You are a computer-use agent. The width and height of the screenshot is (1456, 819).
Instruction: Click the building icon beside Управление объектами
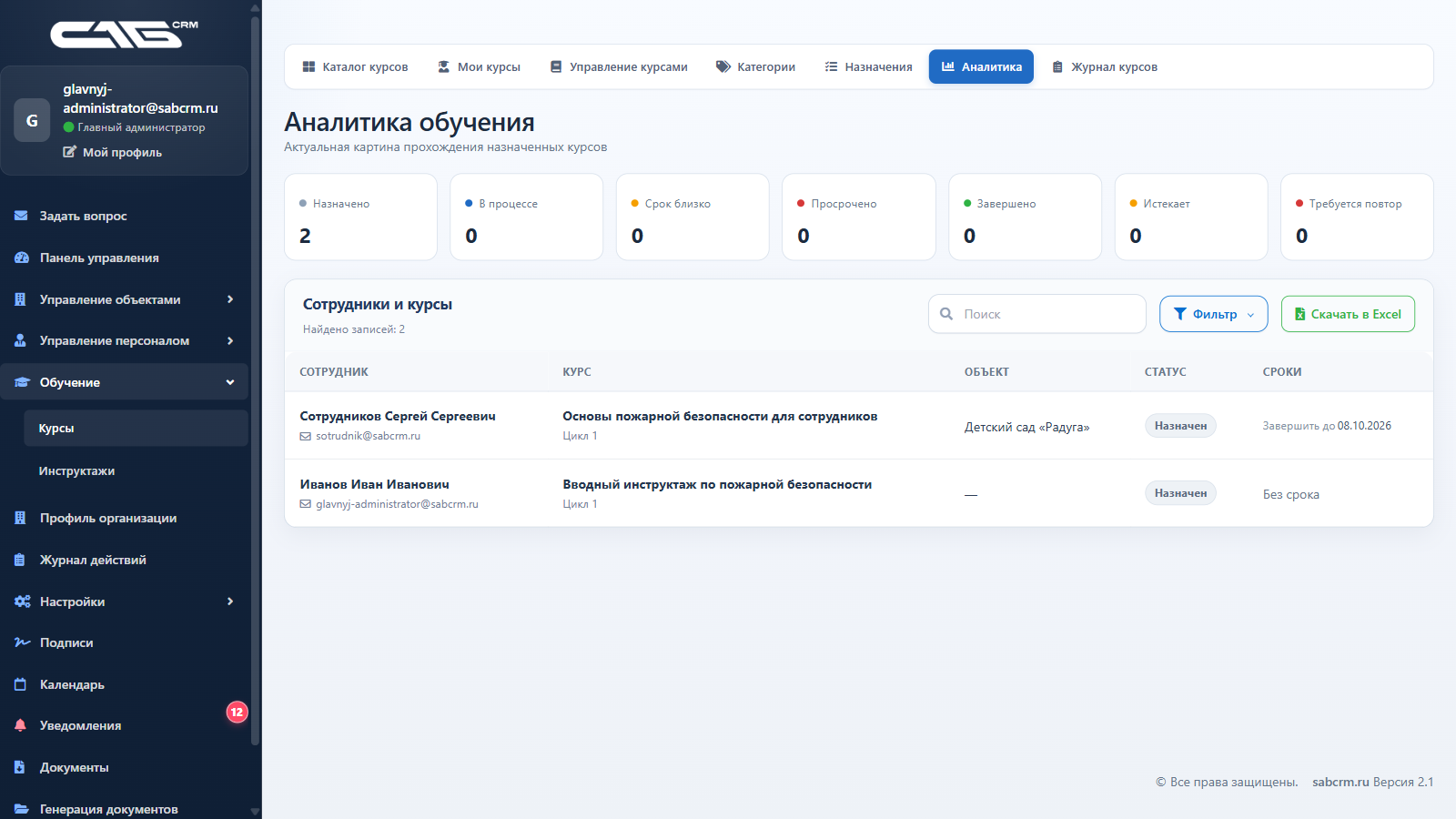[x=20, y=299]
